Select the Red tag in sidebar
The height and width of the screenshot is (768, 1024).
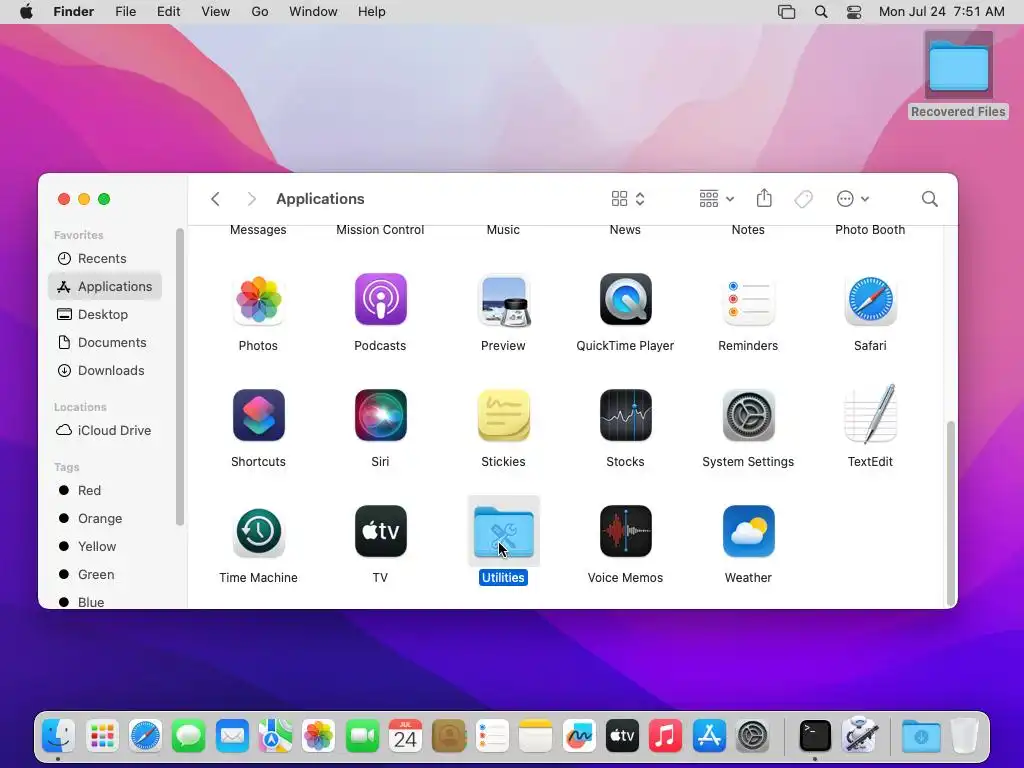click(104, 490)
